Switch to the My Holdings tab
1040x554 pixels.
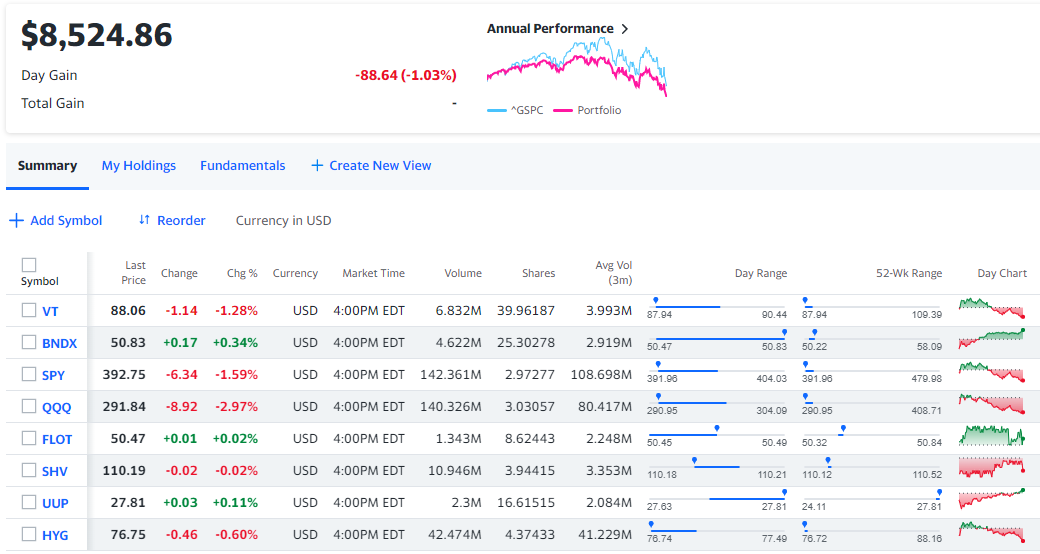click(138, 166)
